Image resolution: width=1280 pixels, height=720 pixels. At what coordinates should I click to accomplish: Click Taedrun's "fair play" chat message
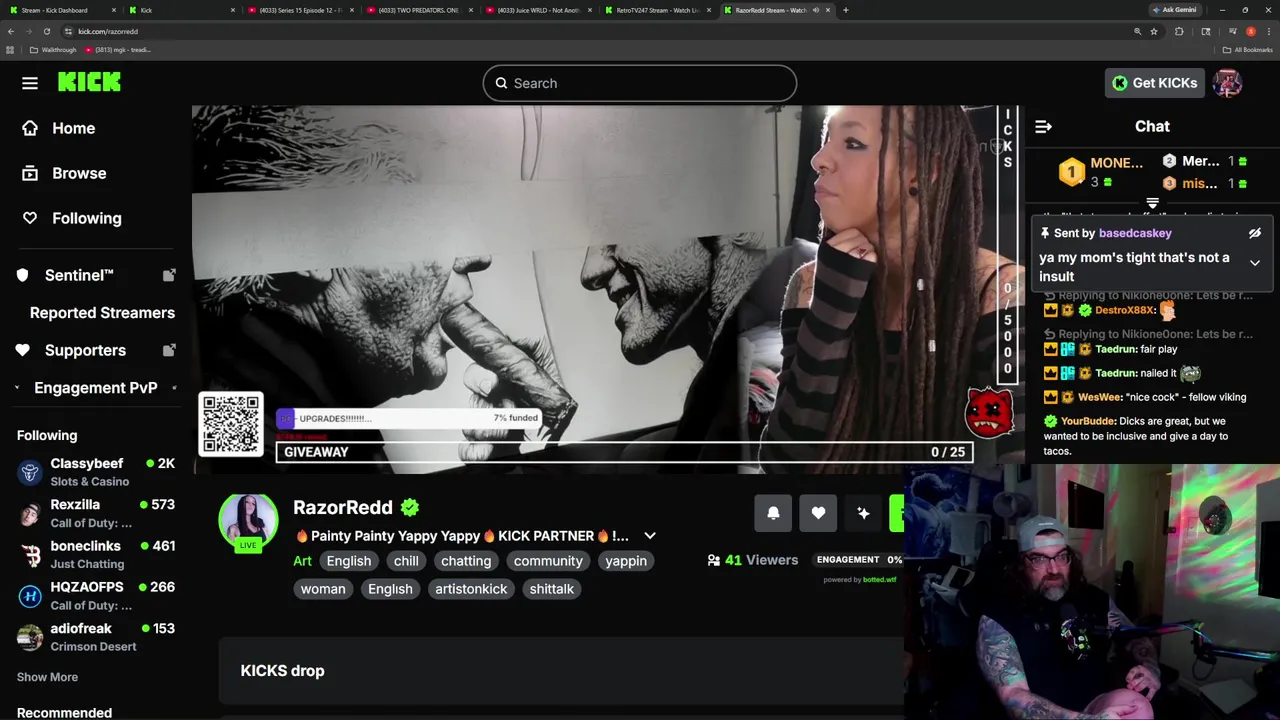(1110, 349)
